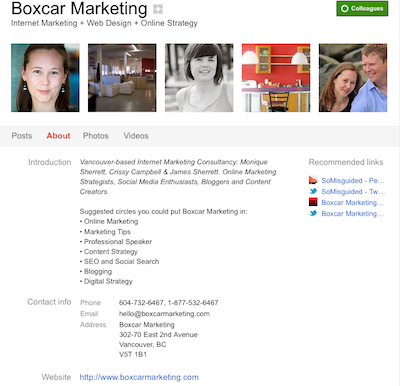Click the Website section label
Image resolution: width=400 pixels, height=386 pixels.
56,377
